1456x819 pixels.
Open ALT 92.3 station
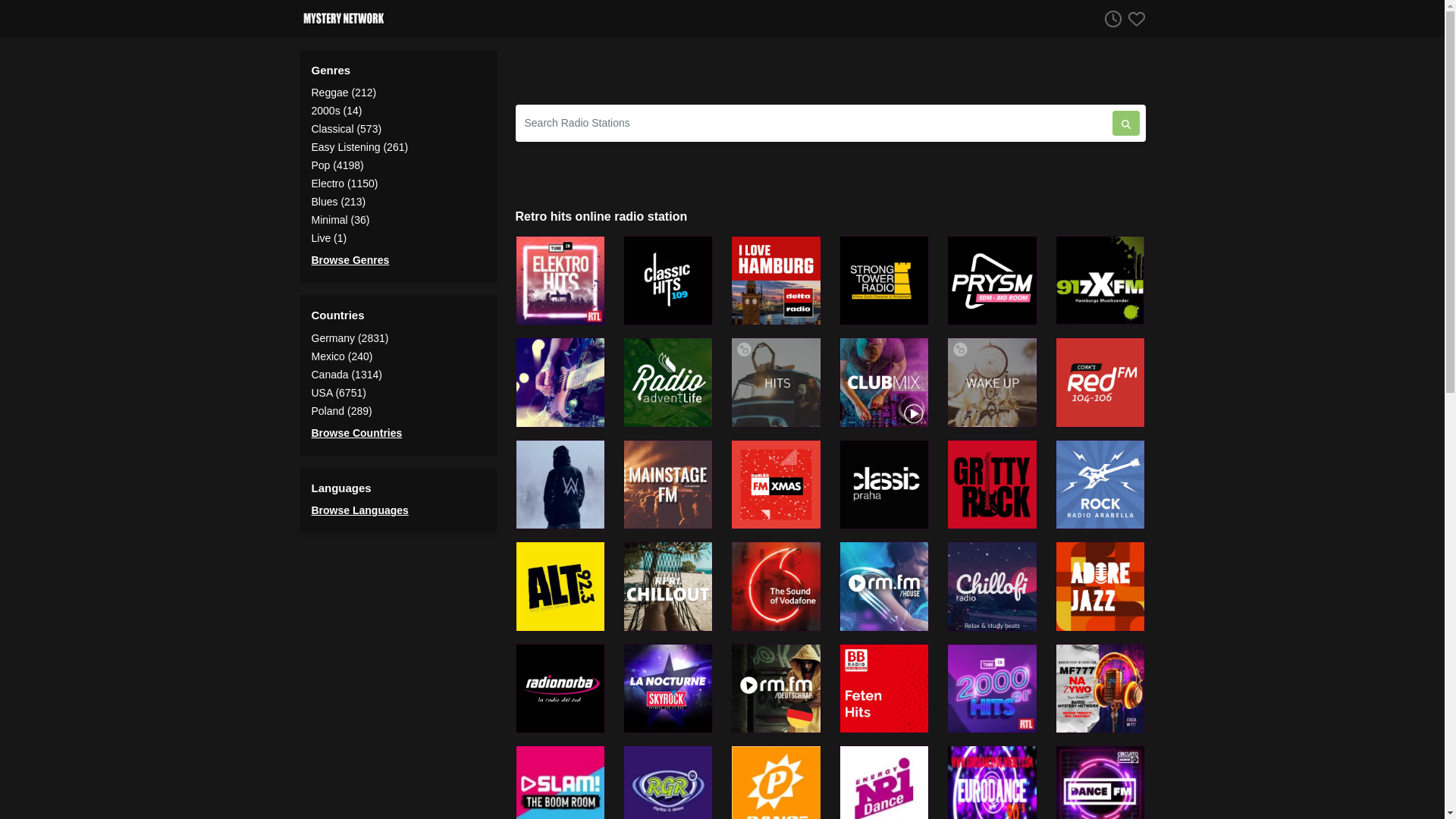[x=560, y=586]
